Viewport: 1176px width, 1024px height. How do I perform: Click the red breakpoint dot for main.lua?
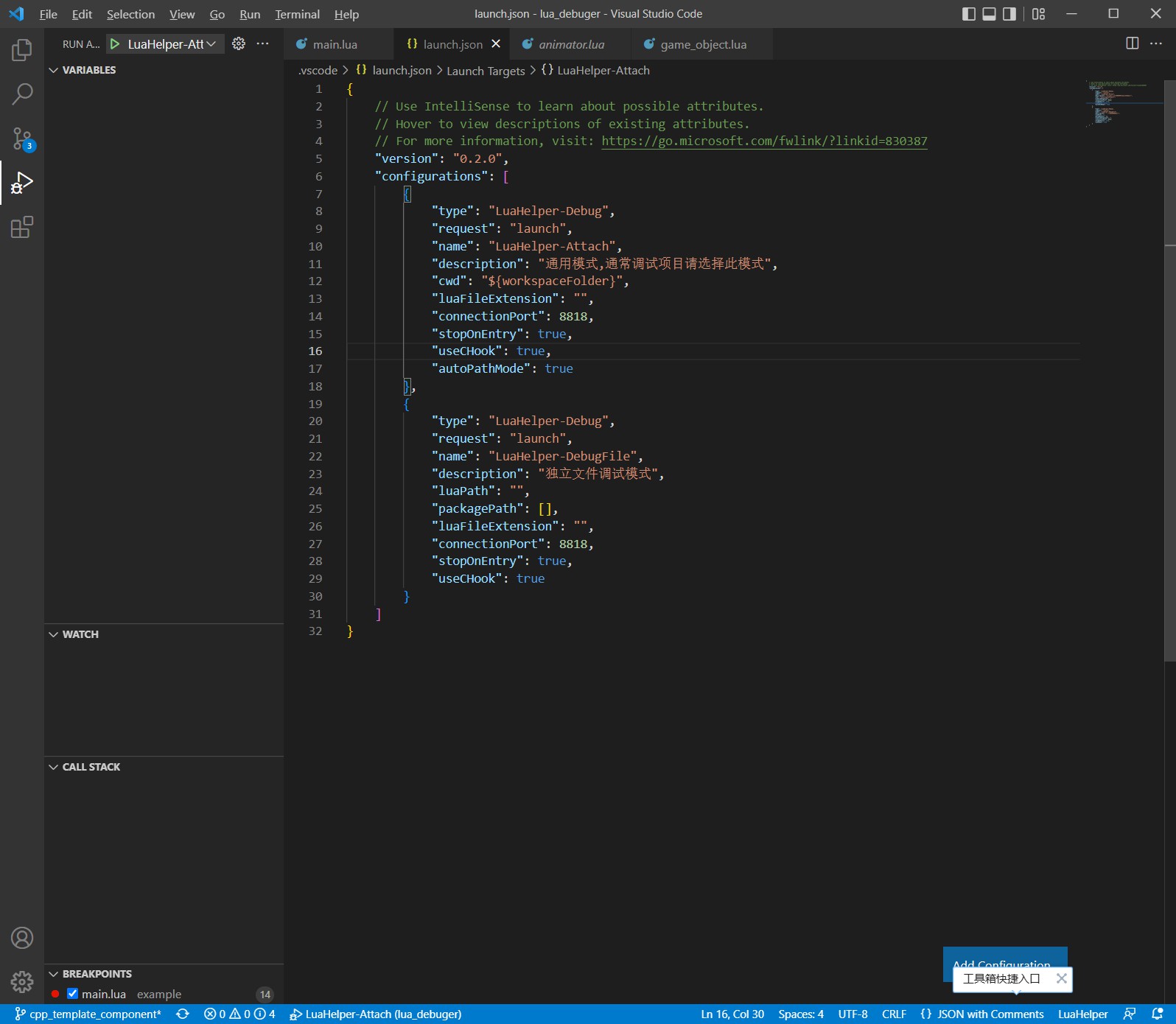pyautogui.click(x=55, y=994)
